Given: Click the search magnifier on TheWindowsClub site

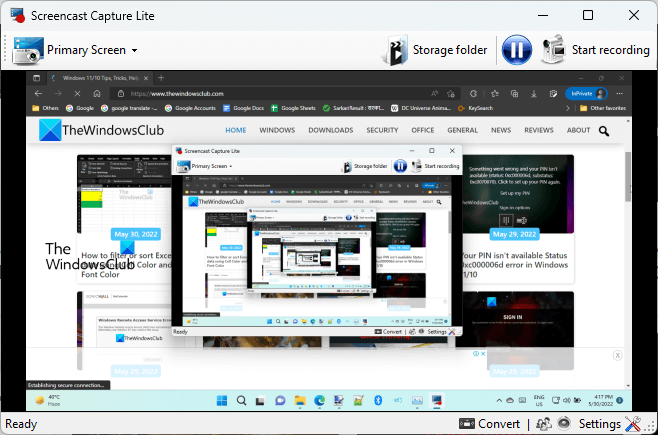Looking at the screenshot, I should pyautogui.click(x=604, y=131).
